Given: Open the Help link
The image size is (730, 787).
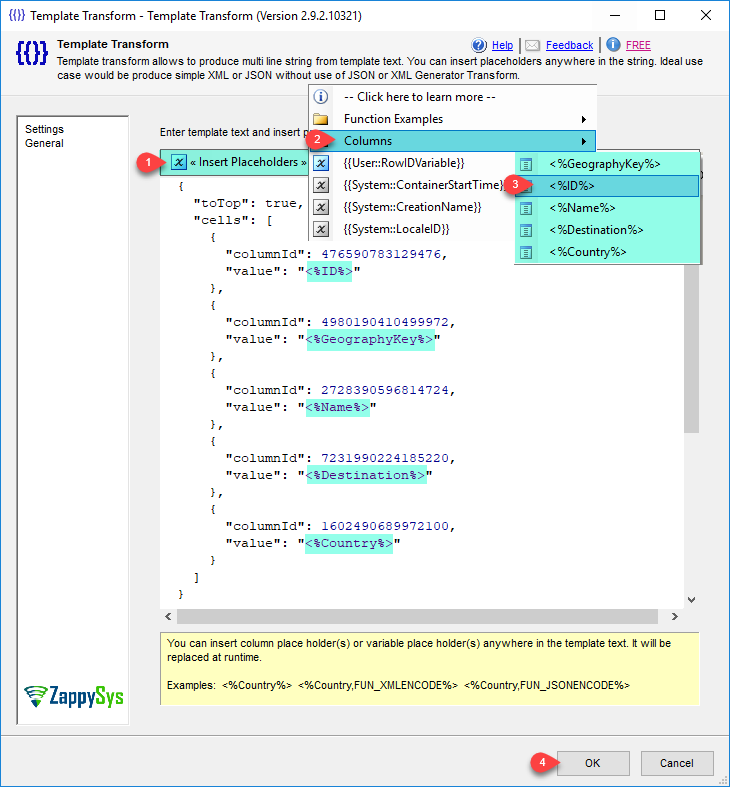Looking at the screenshot, I should pyautogui.click(x=502, y=45).
